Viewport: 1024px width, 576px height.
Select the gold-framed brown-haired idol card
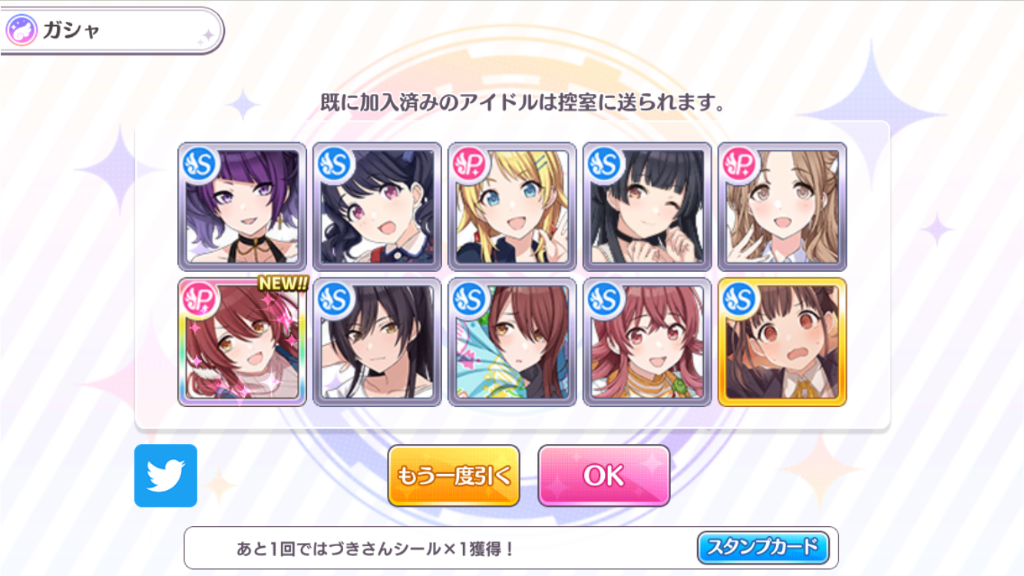tap(782, 342)
